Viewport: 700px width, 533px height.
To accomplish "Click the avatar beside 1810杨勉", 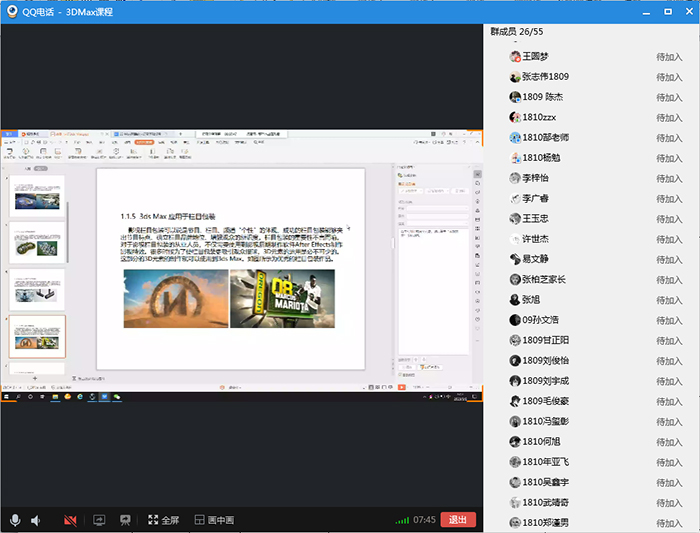I will pyautogui.click(x=515, y=158).
